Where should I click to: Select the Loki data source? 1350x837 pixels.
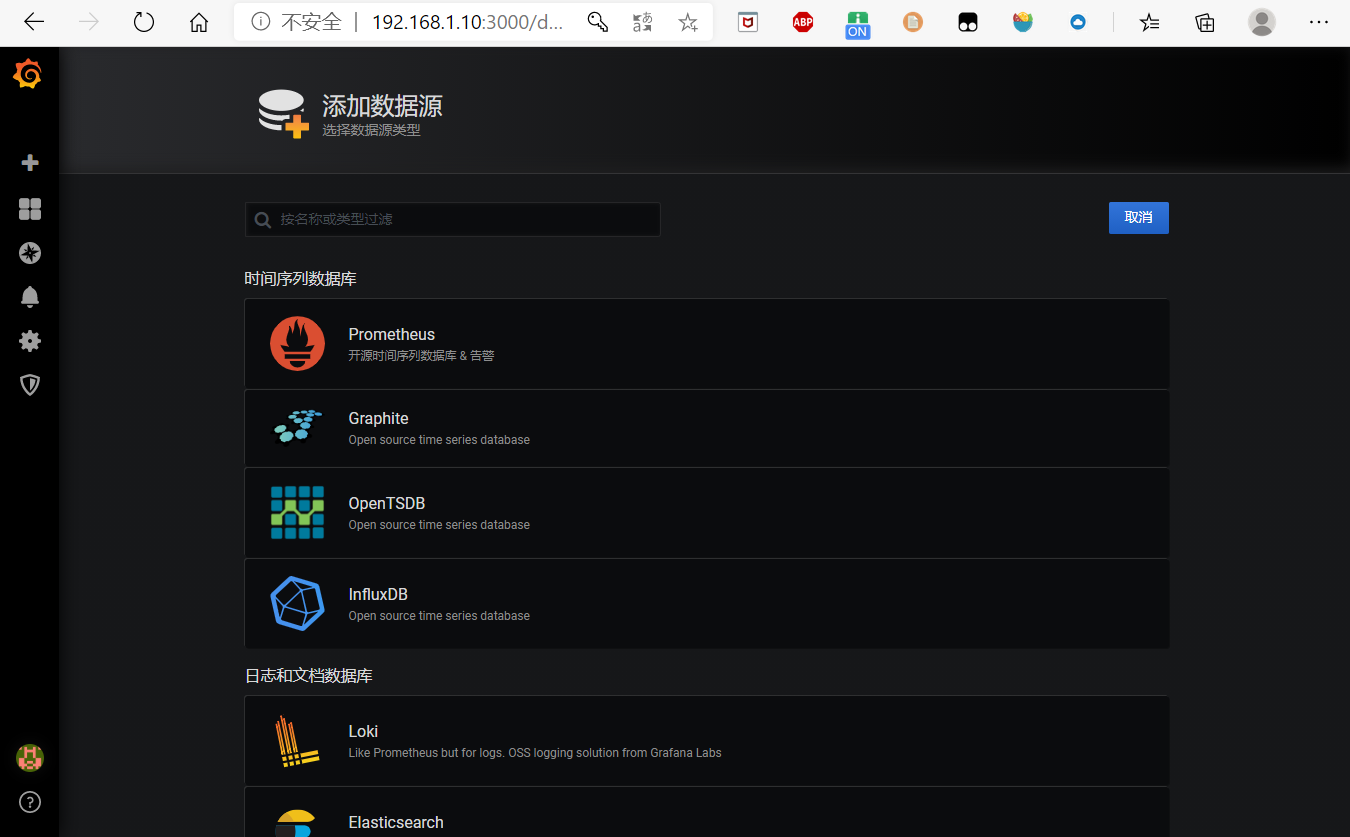706,741
